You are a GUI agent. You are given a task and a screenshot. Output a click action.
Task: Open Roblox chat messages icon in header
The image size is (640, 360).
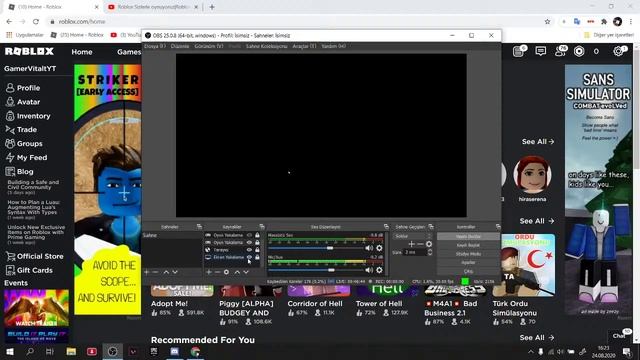540,51
